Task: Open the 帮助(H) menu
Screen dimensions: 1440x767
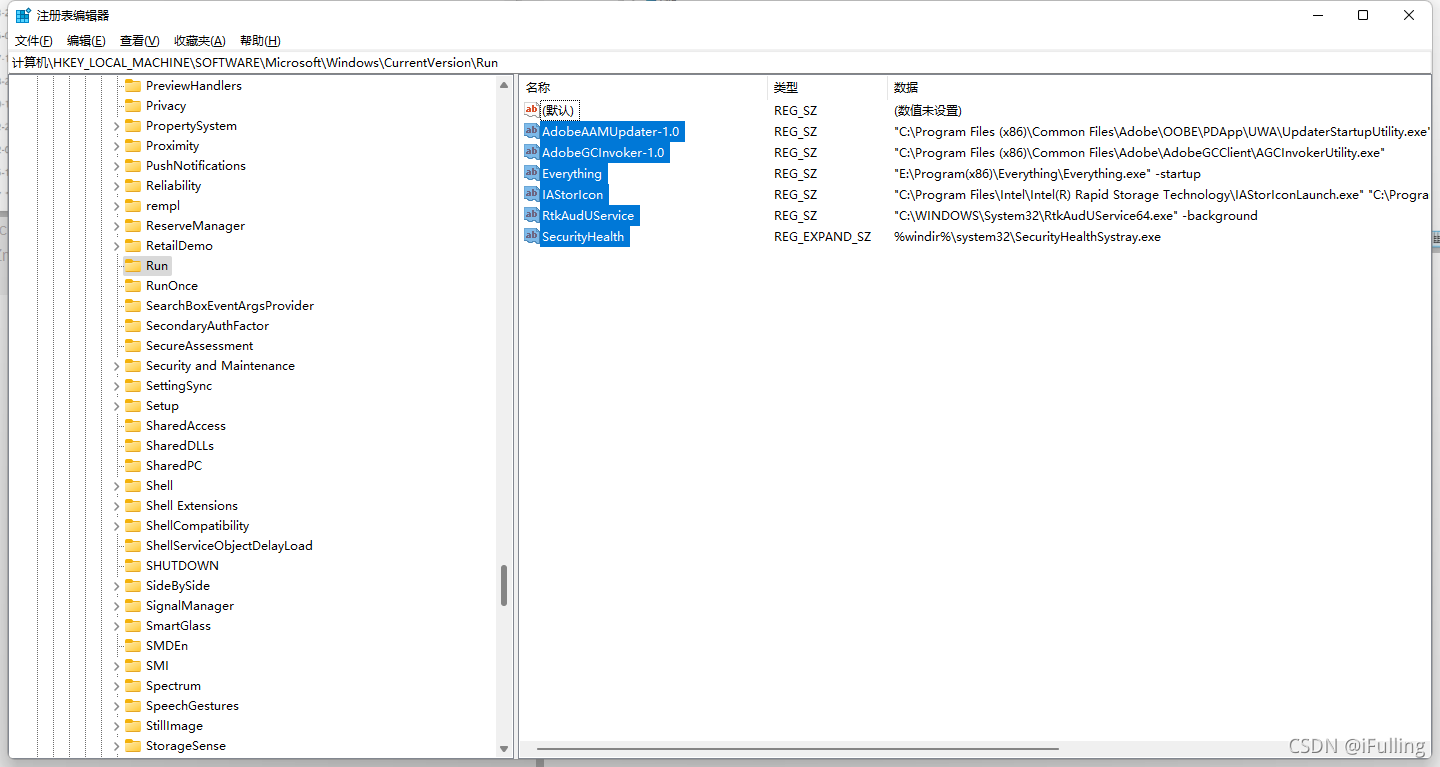Action: [x=260, y=41]
